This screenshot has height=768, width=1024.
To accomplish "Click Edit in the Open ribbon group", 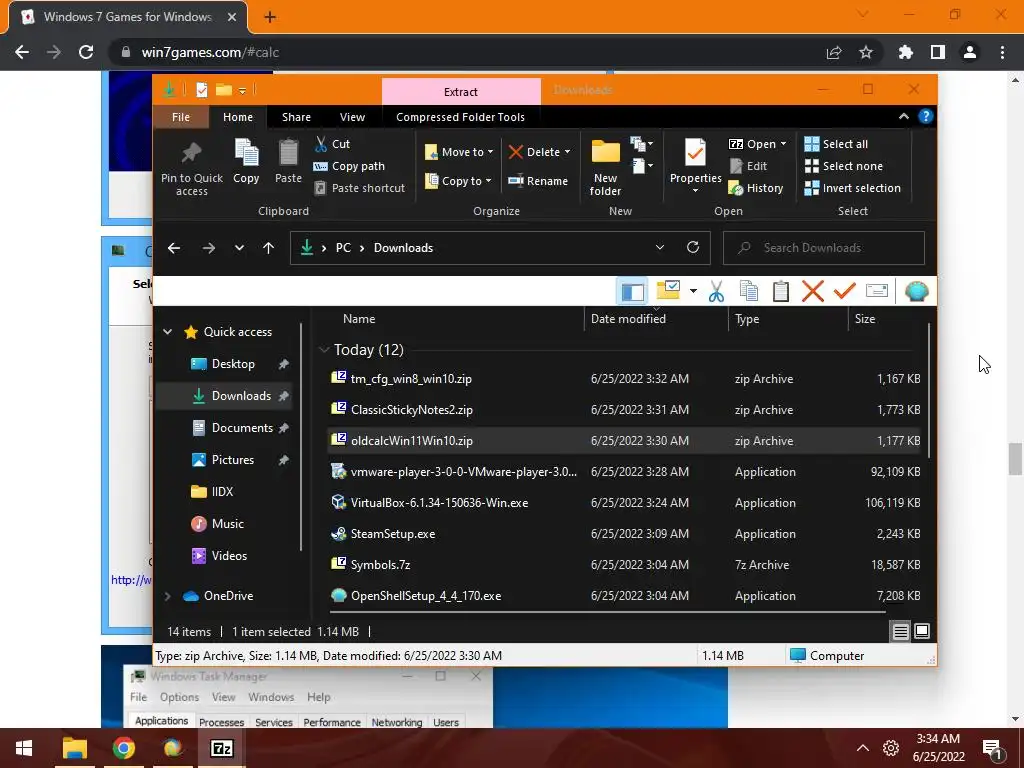I will pyautogui.click(x=748, y=166).
